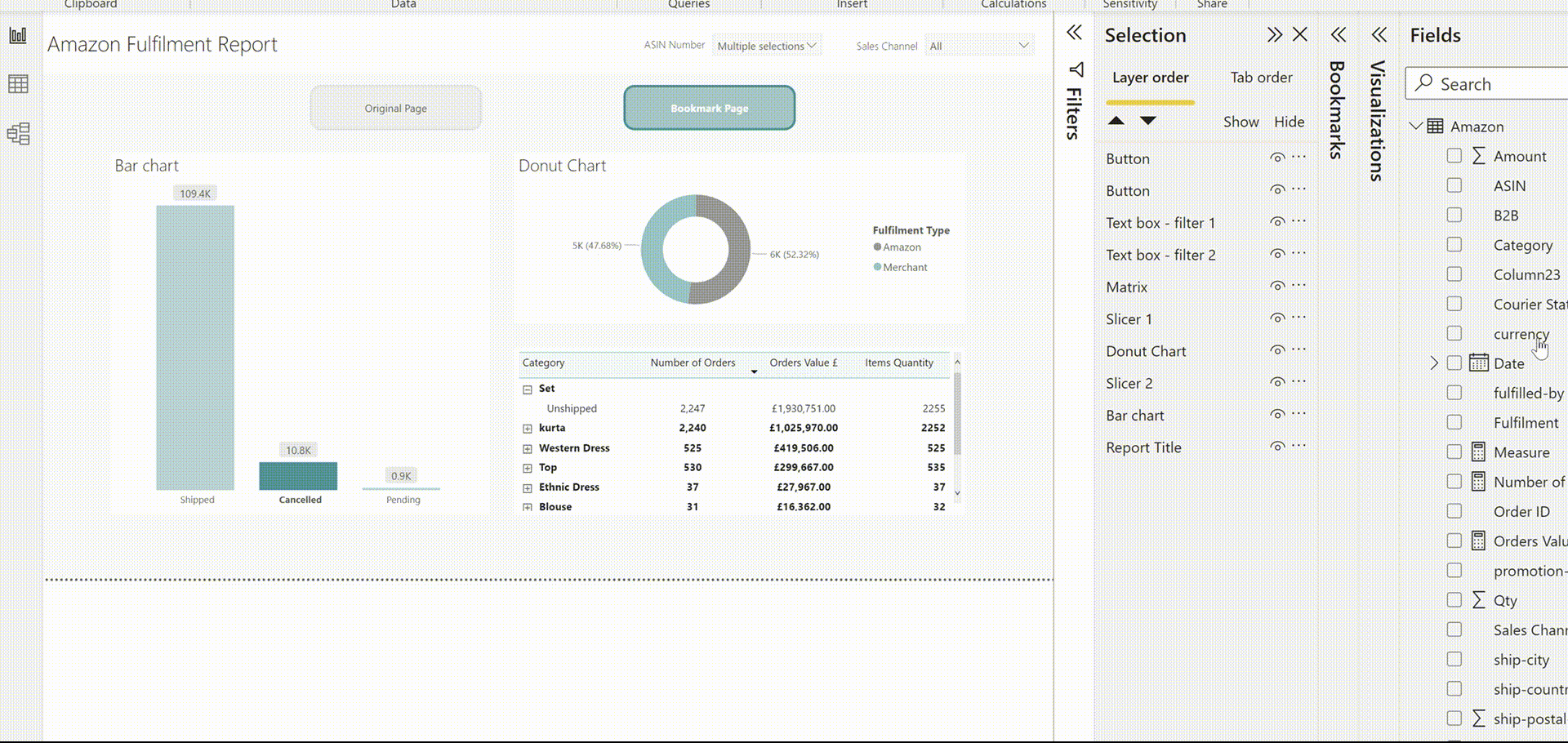
Task: Open the Insert ribbon group
Action: [x=852, y=4]
